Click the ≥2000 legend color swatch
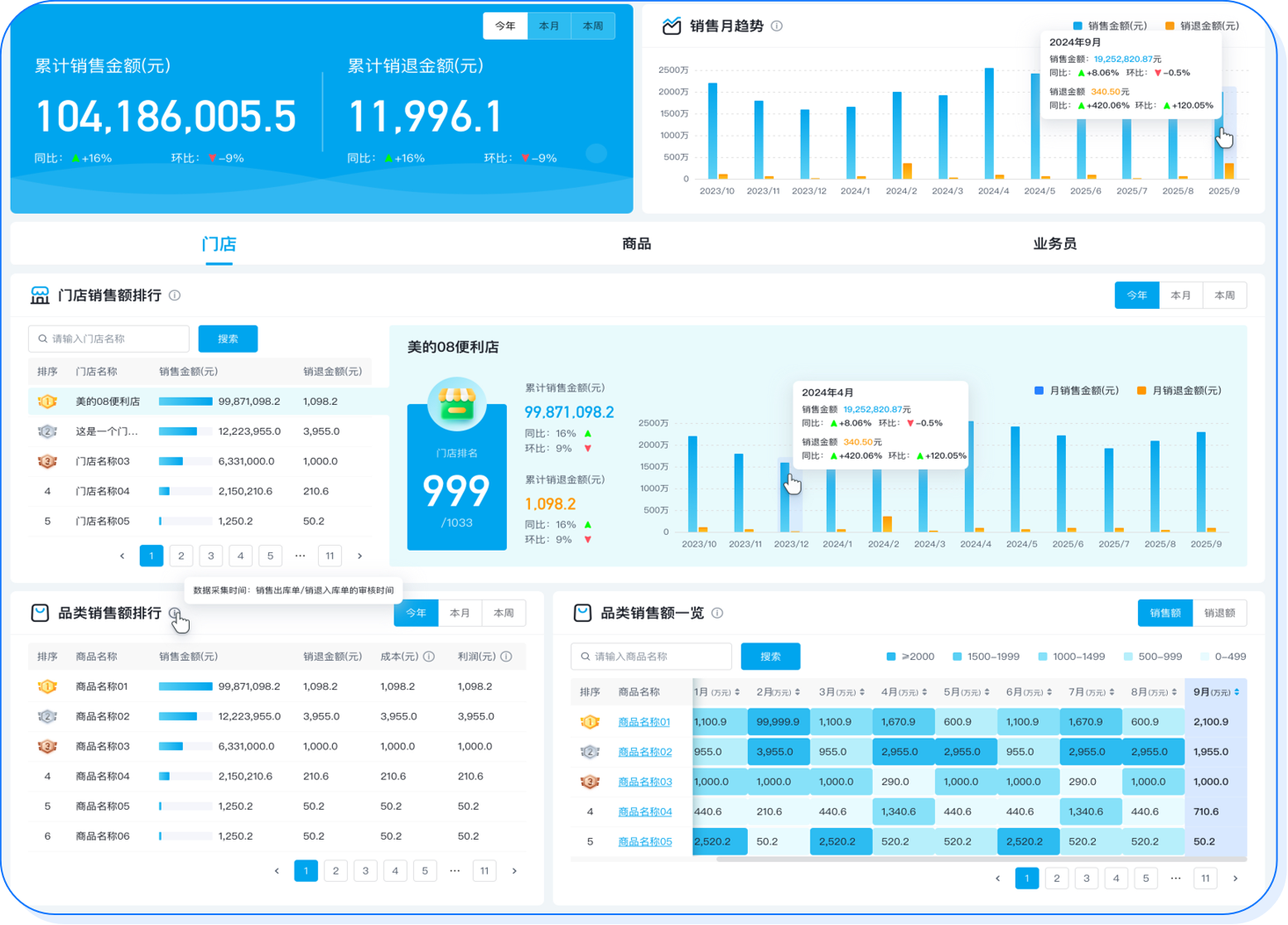 pos(891,657)
